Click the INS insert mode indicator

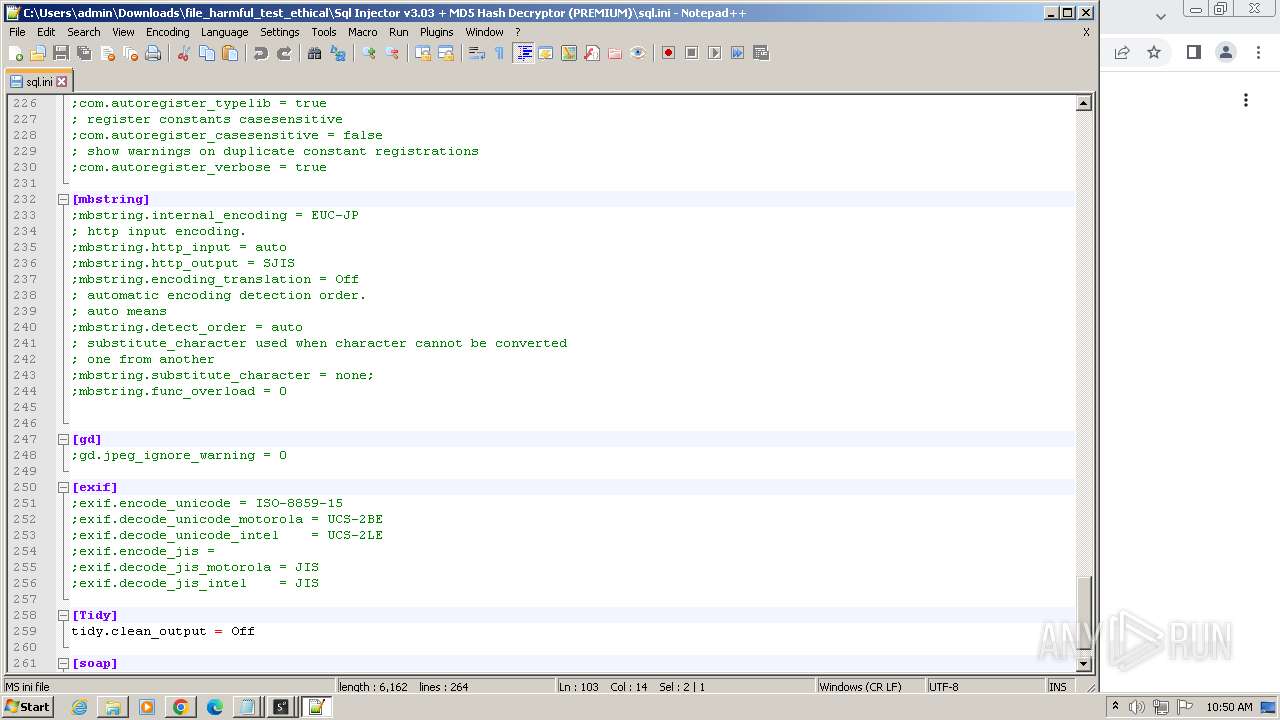(1058, 687)
